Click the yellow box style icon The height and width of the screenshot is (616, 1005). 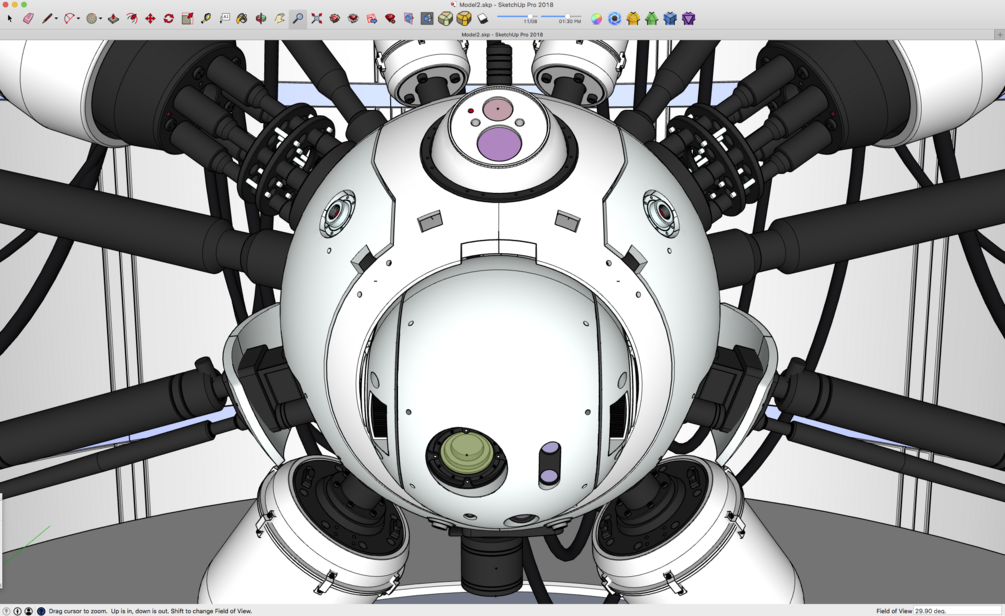click(464, 19)
